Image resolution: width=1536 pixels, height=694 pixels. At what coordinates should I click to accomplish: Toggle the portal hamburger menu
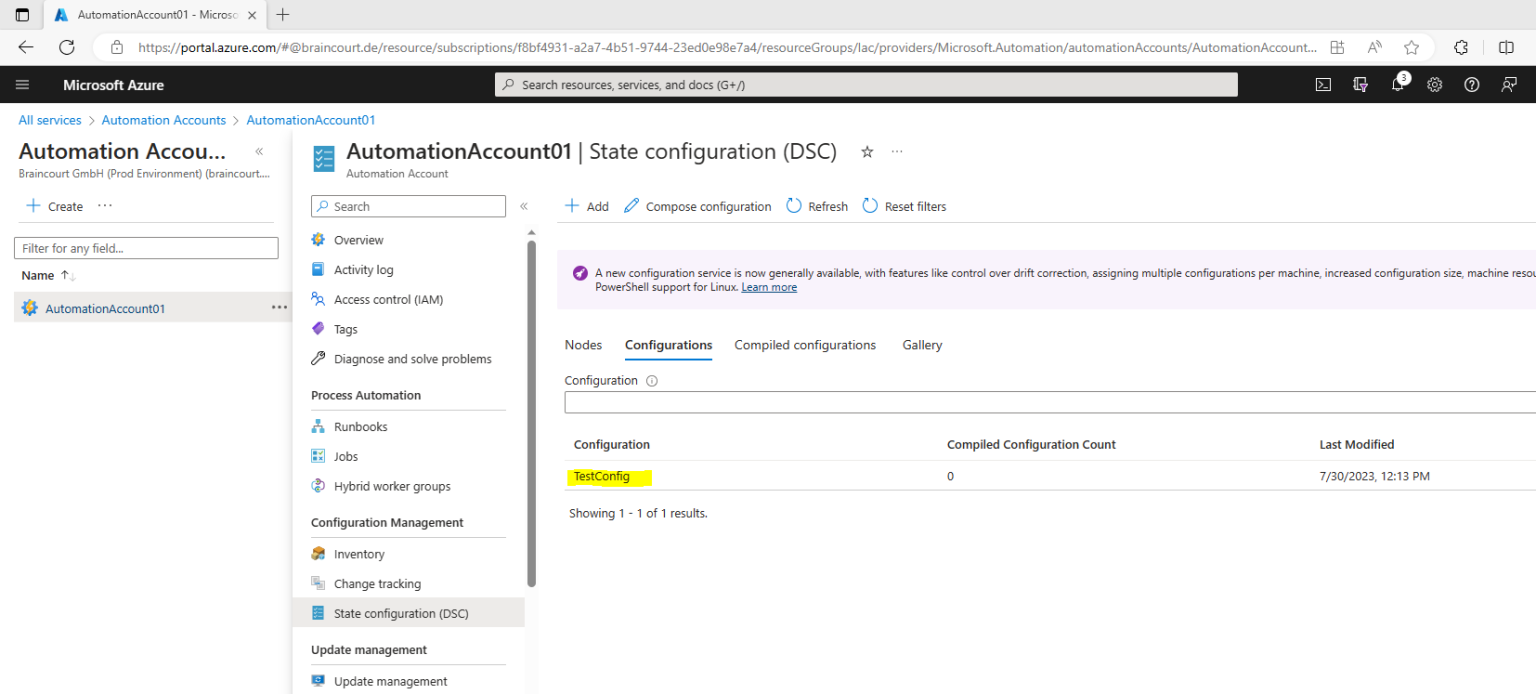tap(22, 84)
